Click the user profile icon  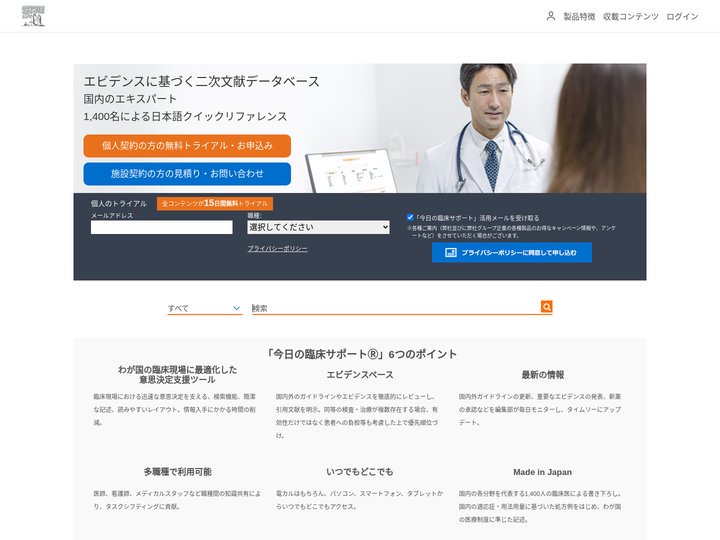point(551,16)
